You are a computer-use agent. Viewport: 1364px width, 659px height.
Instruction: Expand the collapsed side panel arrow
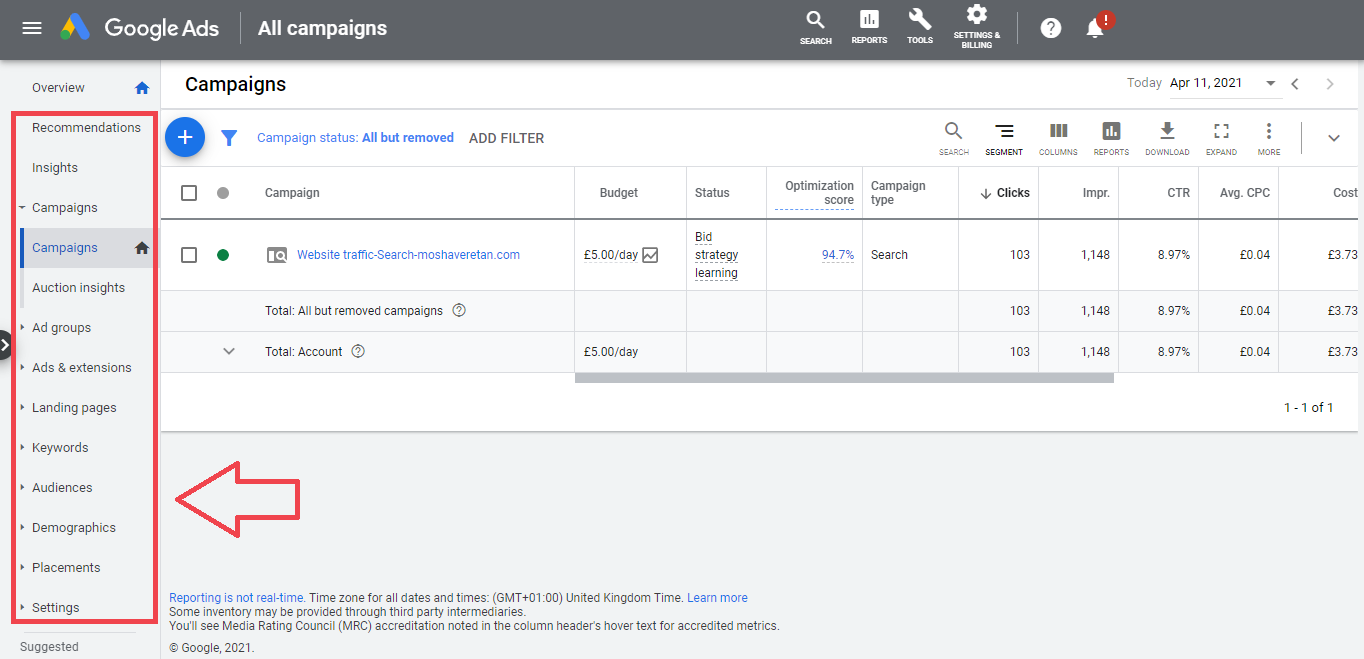[5, 345]
